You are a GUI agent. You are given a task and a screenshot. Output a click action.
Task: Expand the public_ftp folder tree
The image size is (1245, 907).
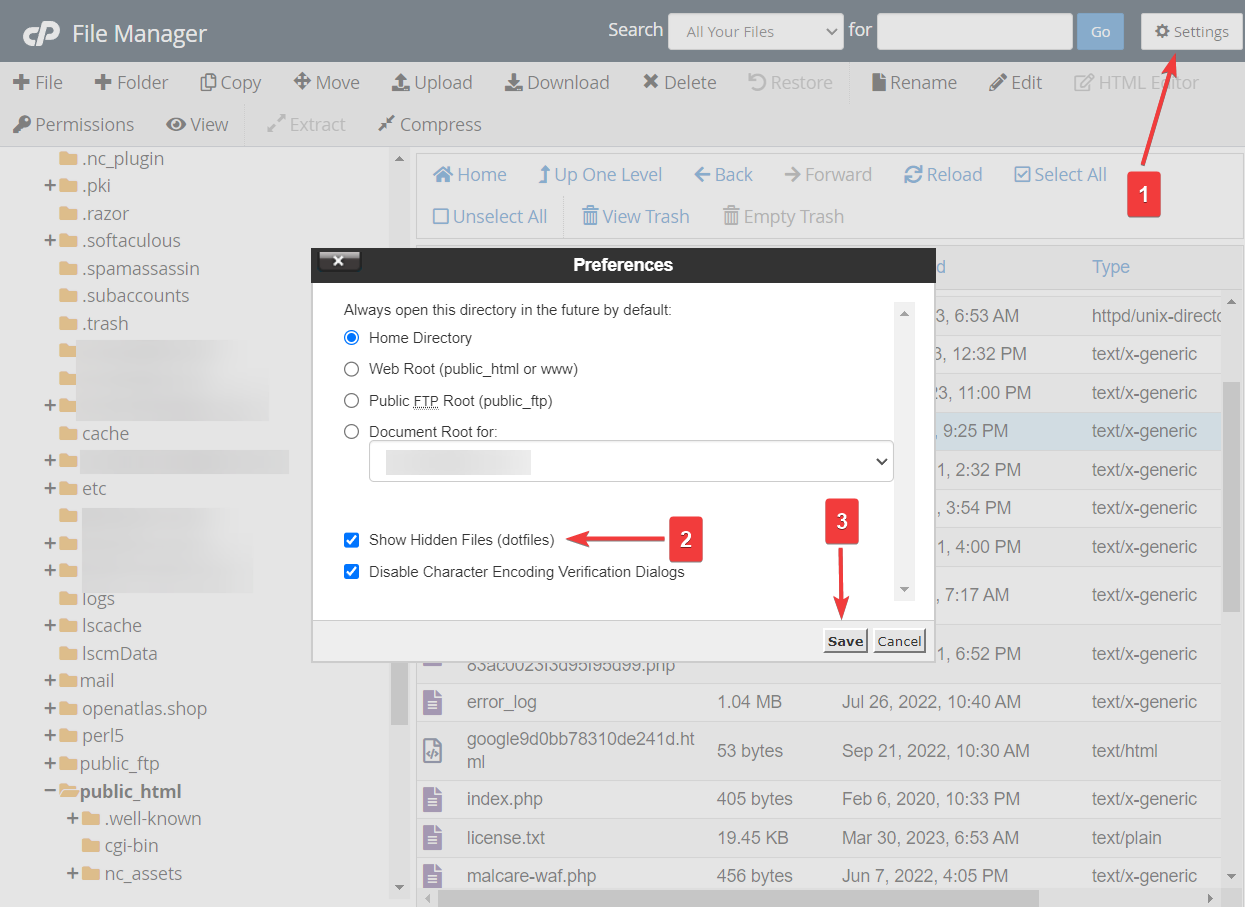(50, 763)
